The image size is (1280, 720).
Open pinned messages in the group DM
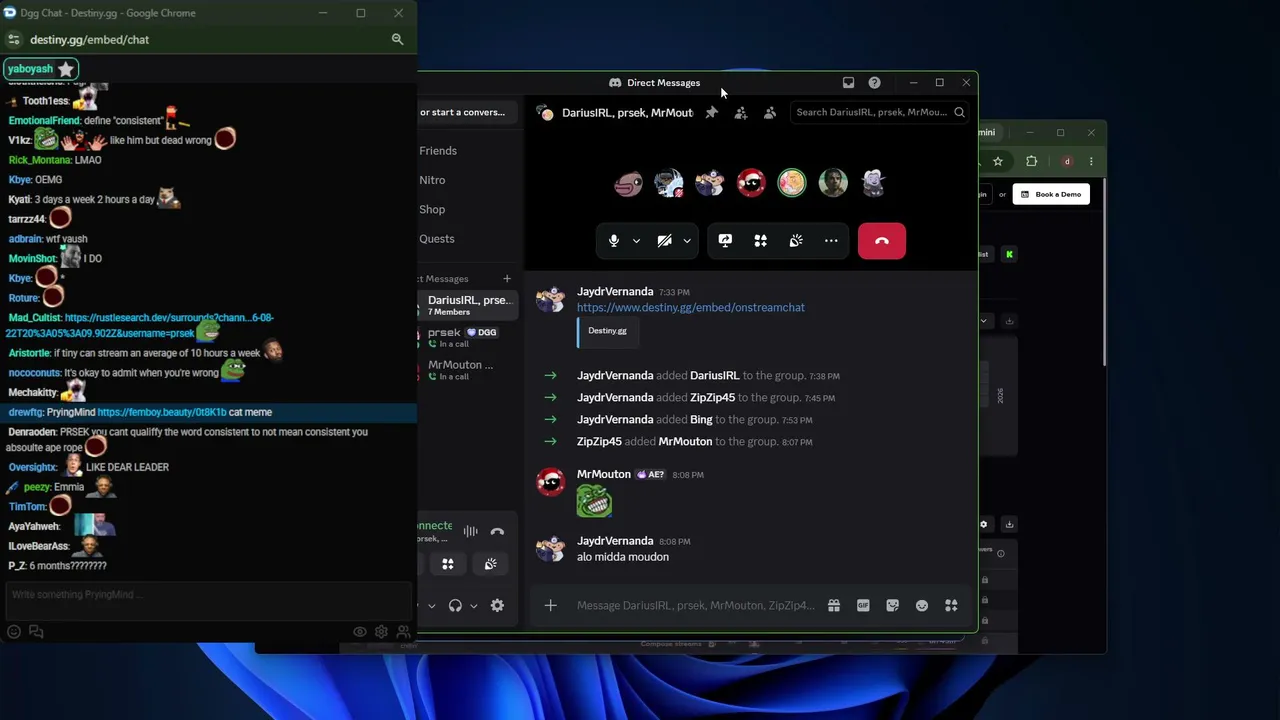(711, 113)
